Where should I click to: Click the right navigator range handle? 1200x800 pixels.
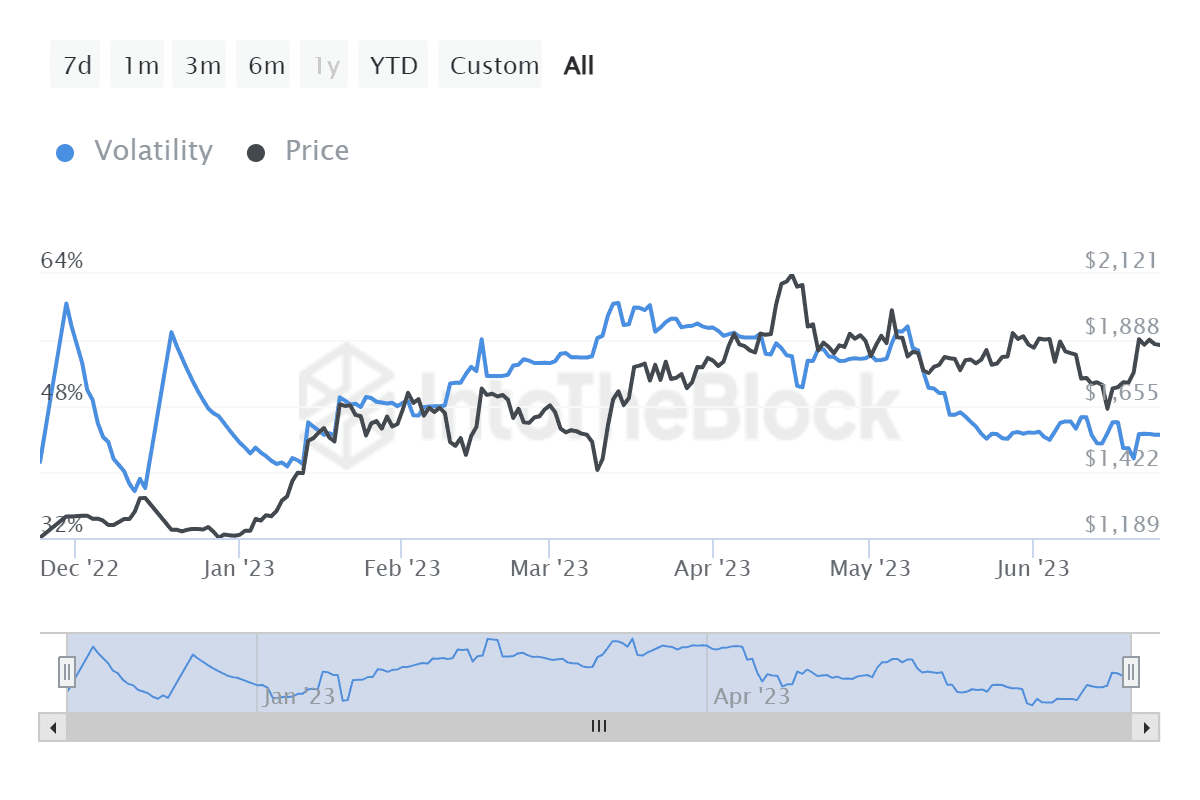click(1131, 671)
